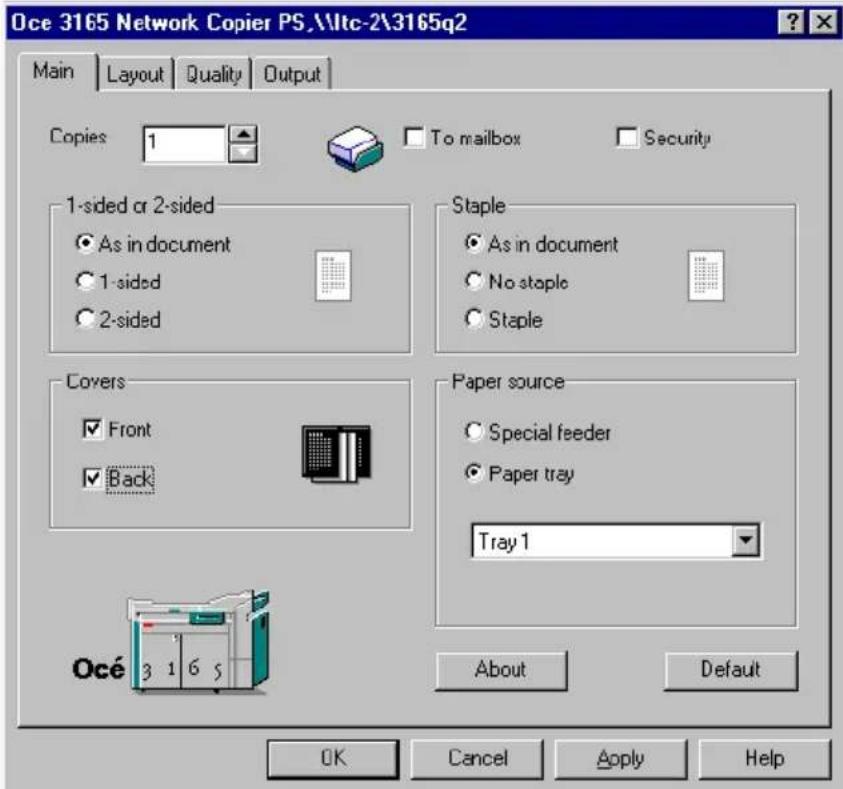Select the 2-sided radio button

click(x=85, y=319)
